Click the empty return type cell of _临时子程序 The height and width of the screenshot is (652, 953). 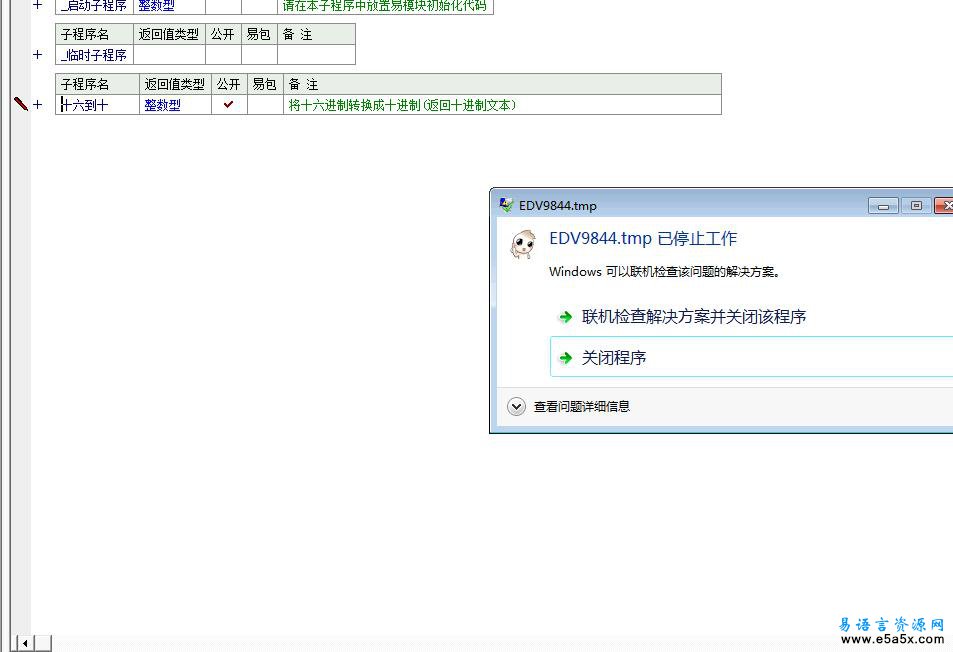point(169,55)
